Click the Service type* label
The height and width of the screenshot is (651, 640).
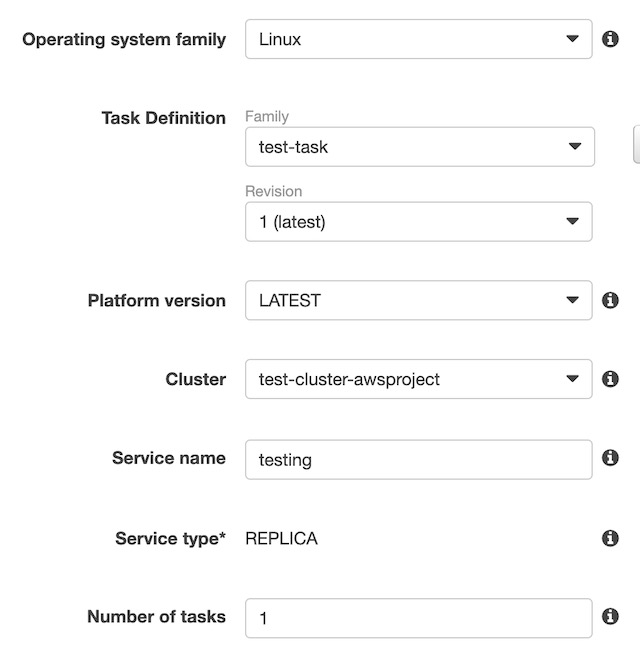tap(170, 539)
